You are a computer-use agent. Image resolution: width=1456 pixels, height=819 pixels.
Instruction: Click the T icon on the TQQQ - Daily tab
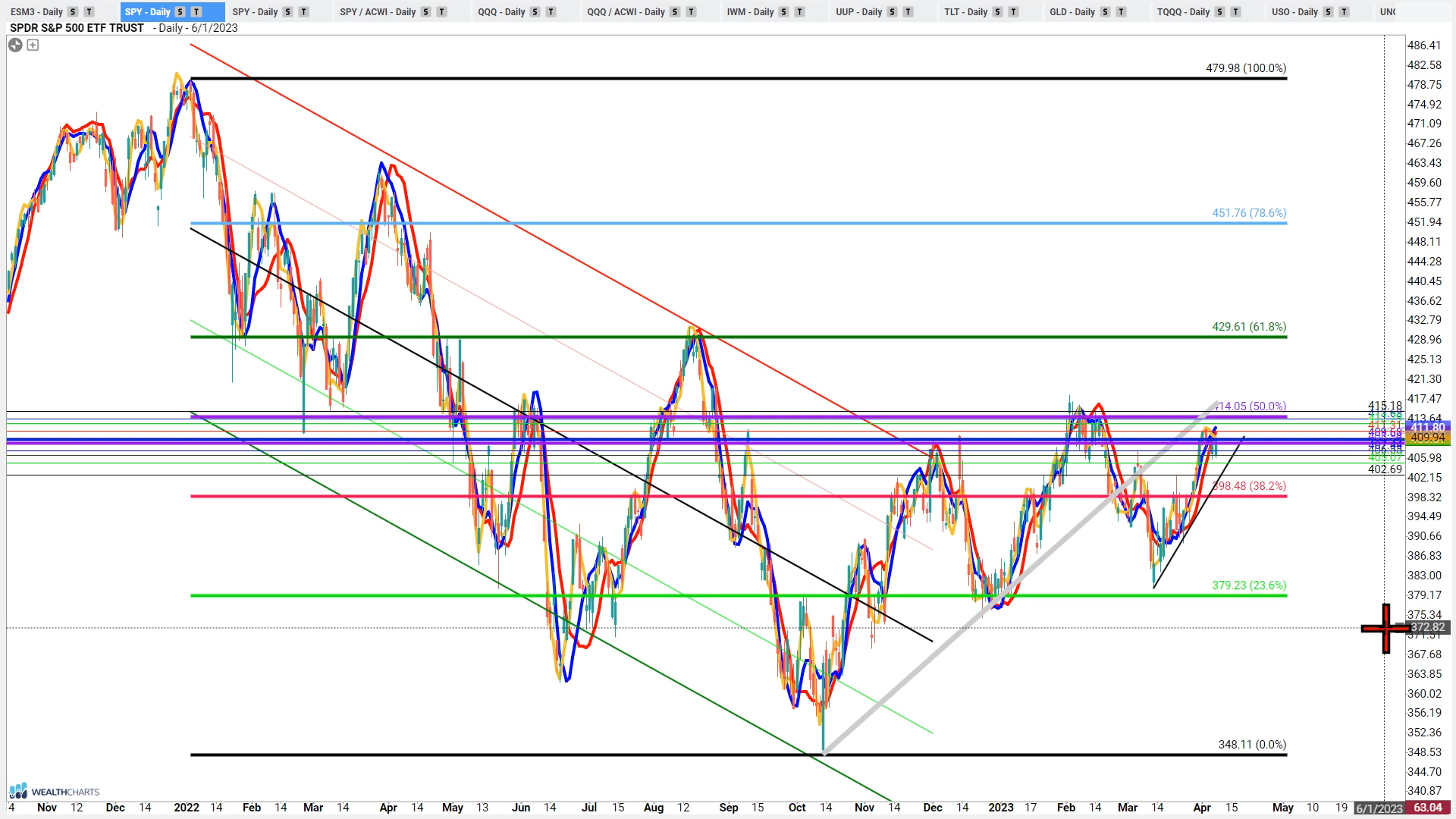click(x=1235, y=12)
